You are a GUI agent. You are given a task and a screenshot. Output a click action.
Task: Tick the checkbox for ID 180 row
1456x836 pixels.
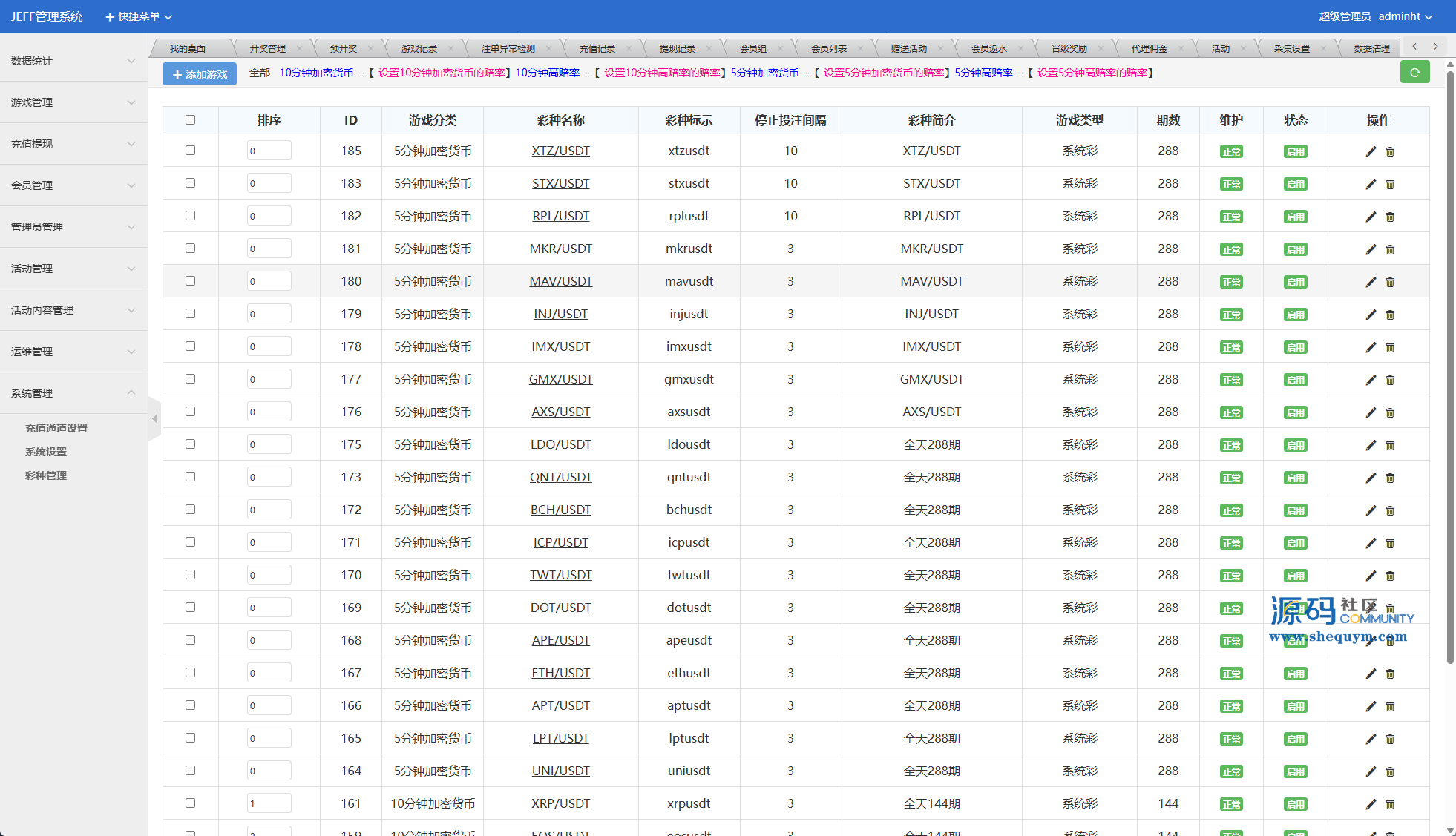(190, 281)
